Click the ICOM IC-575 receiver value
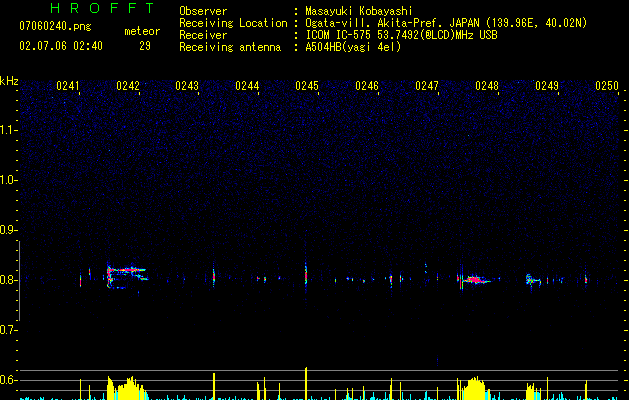This screenshot has height=400, width=629. tap(401, 35)
